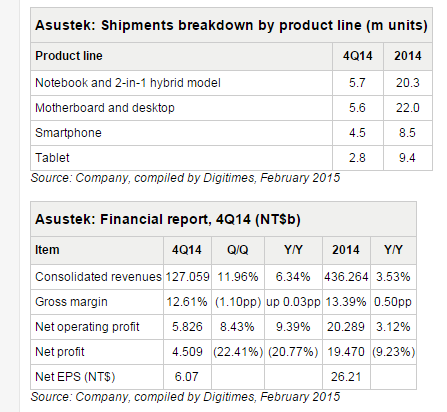Viewport: 447px width, 412px height.
Task: Click the 22.0 motherboard 2014 shipment value
Action: pyautogui.click(x=408, y=108)
